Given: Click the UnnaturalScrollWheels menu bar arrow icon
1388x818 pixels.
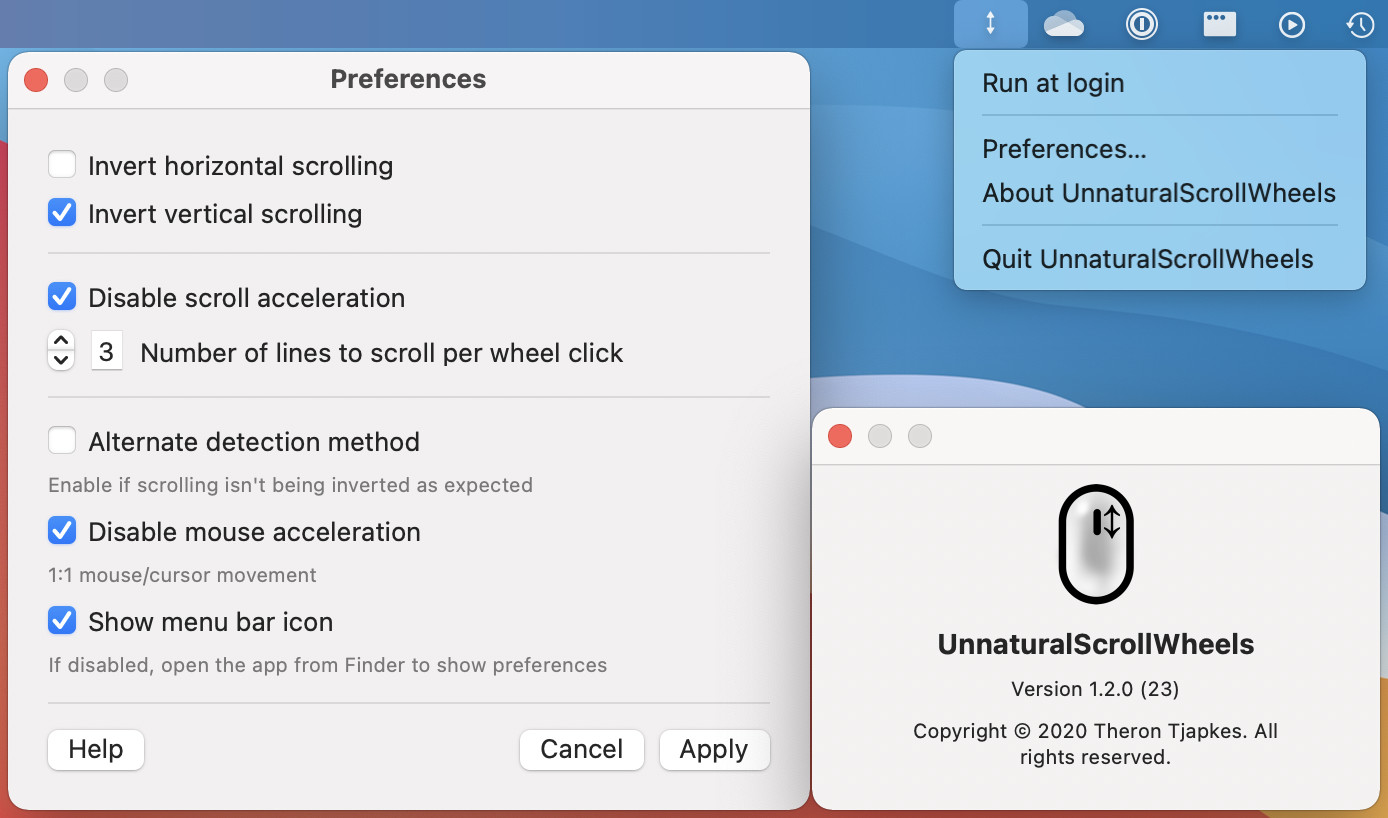Looking at the screenshot, I should click(990, 24).
